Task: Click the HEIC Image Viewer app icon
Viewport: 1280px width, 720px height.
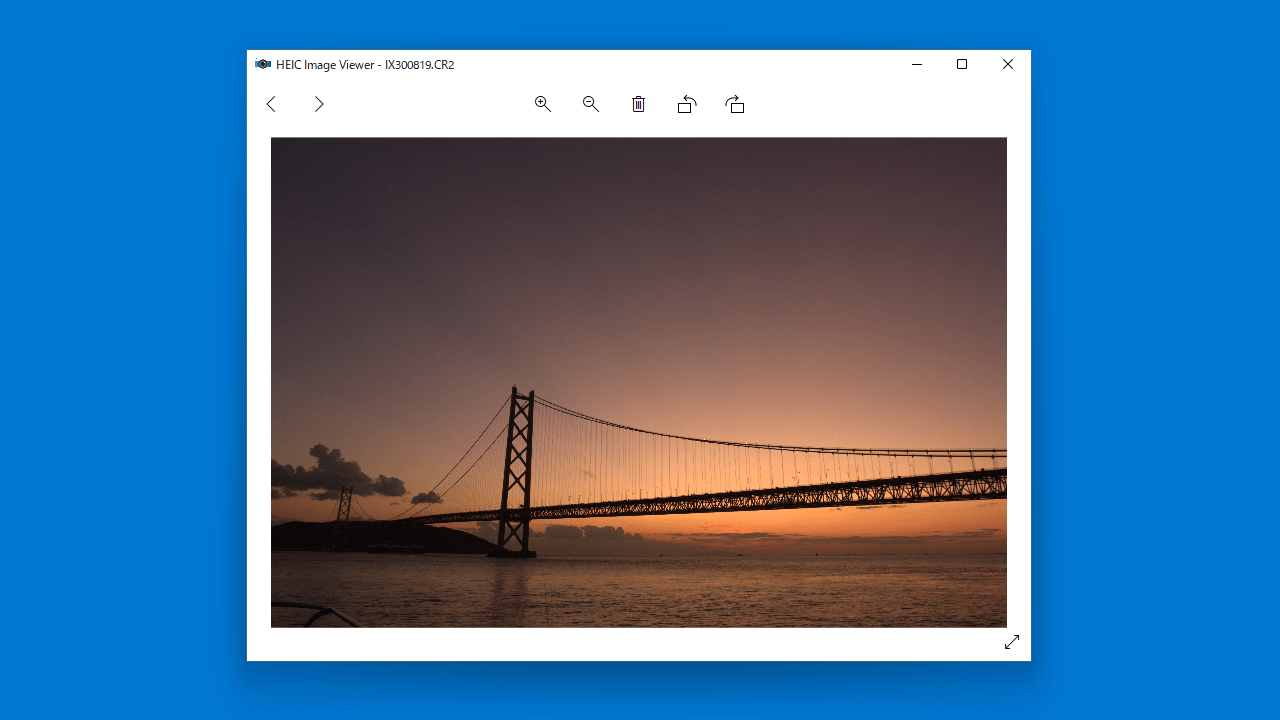Action: [x=263, y=64]
